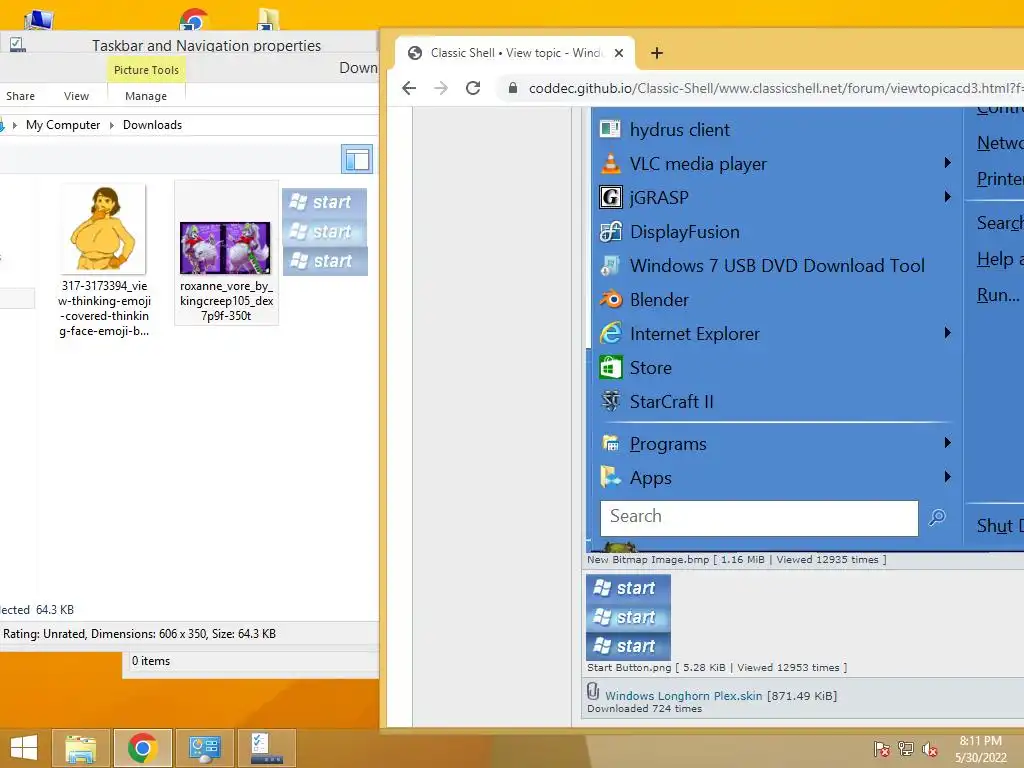This screenshot has width=1024, height=768.
Task: Expand the Internet Explorer submenu arrow
Action: (948, 332)
